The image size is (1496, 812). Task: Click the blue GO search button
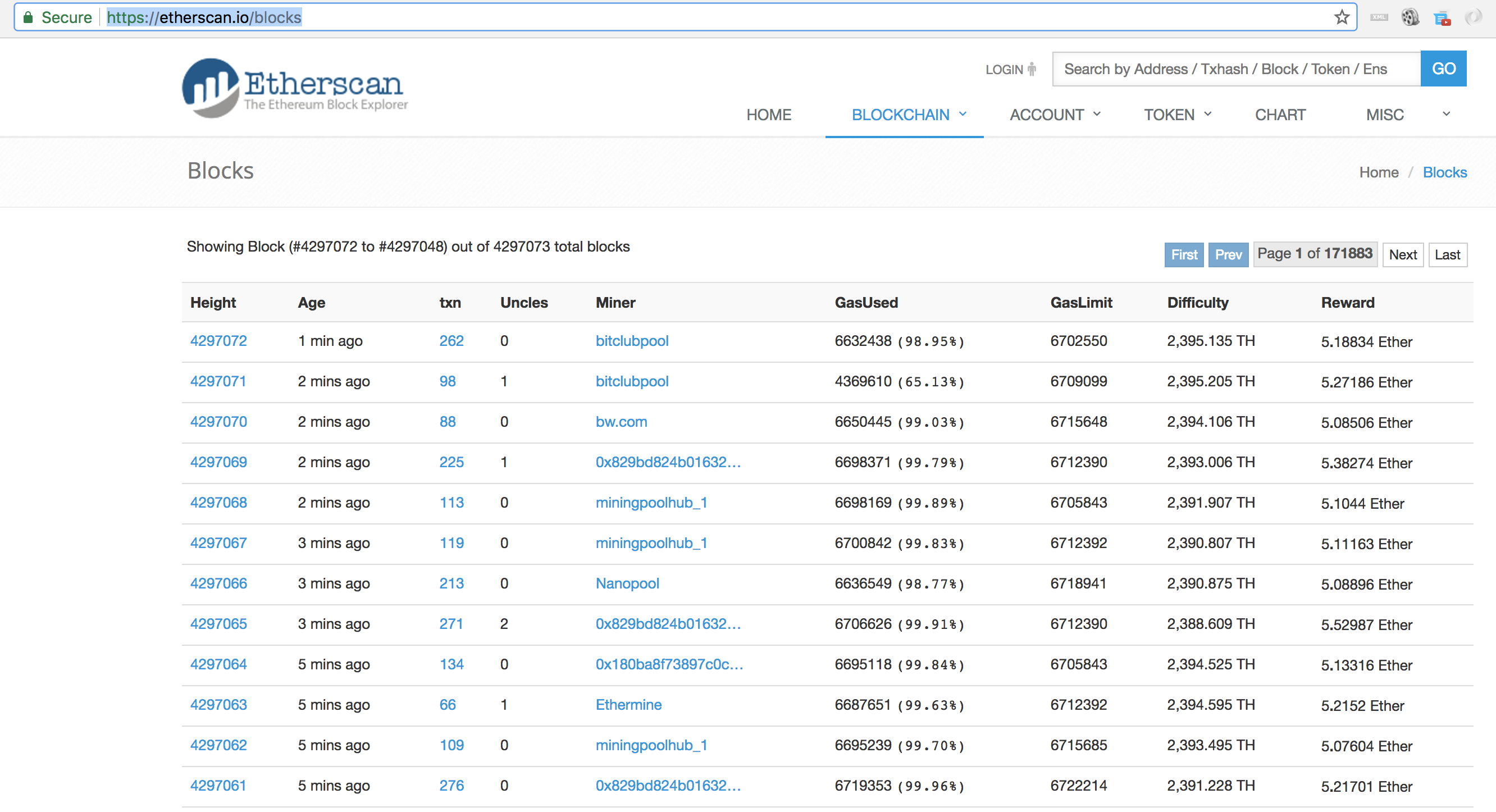pos(1443,69)
